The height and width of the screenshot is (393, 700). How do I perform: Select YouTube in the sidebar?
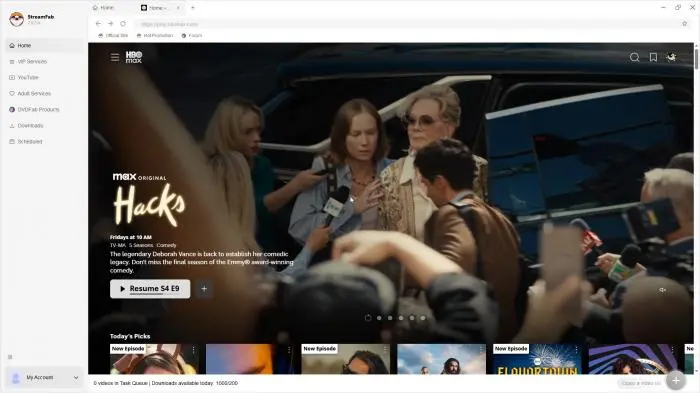(x=44, y=78)
